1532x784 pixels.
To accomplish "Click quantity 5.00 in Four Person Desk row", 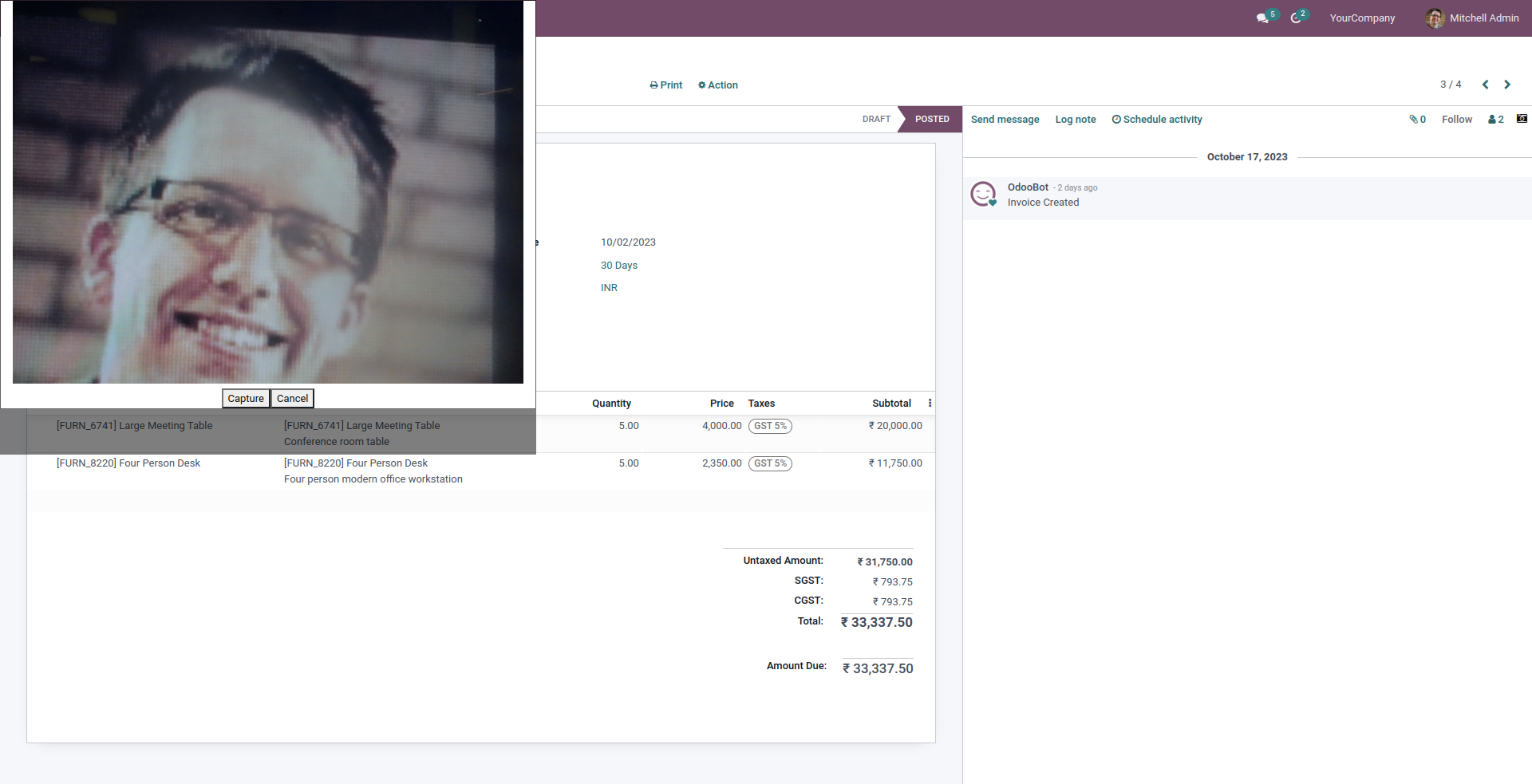I will pyautogui.click(x=629, y=463).
